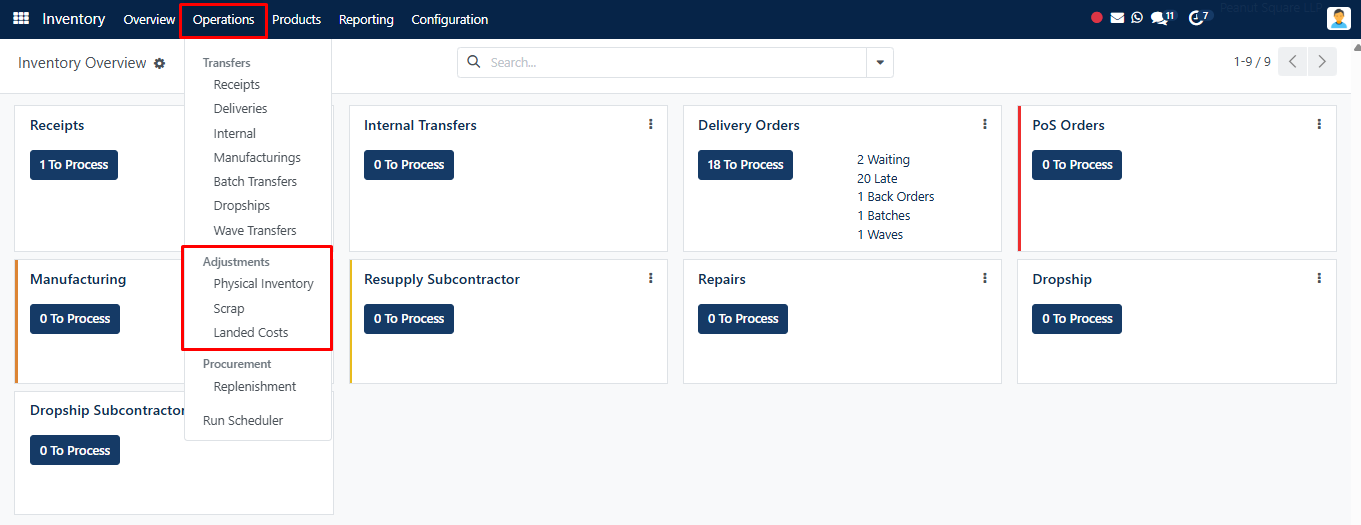Click the magnifier search icon
This screenshot has width=1361, height=525.
tap(474, 62)
